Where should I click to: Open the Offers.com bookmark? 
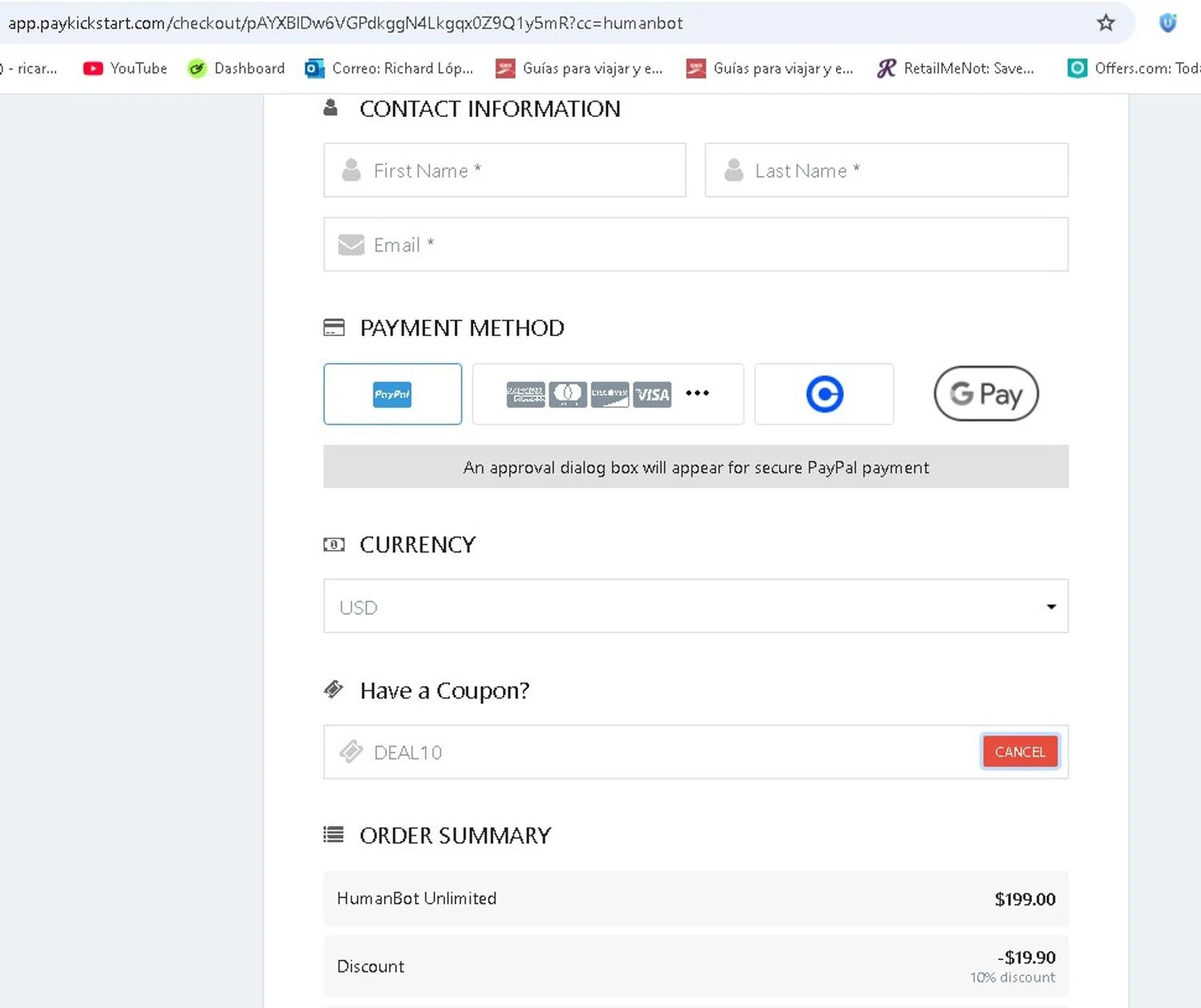[x=1133, y=69]
